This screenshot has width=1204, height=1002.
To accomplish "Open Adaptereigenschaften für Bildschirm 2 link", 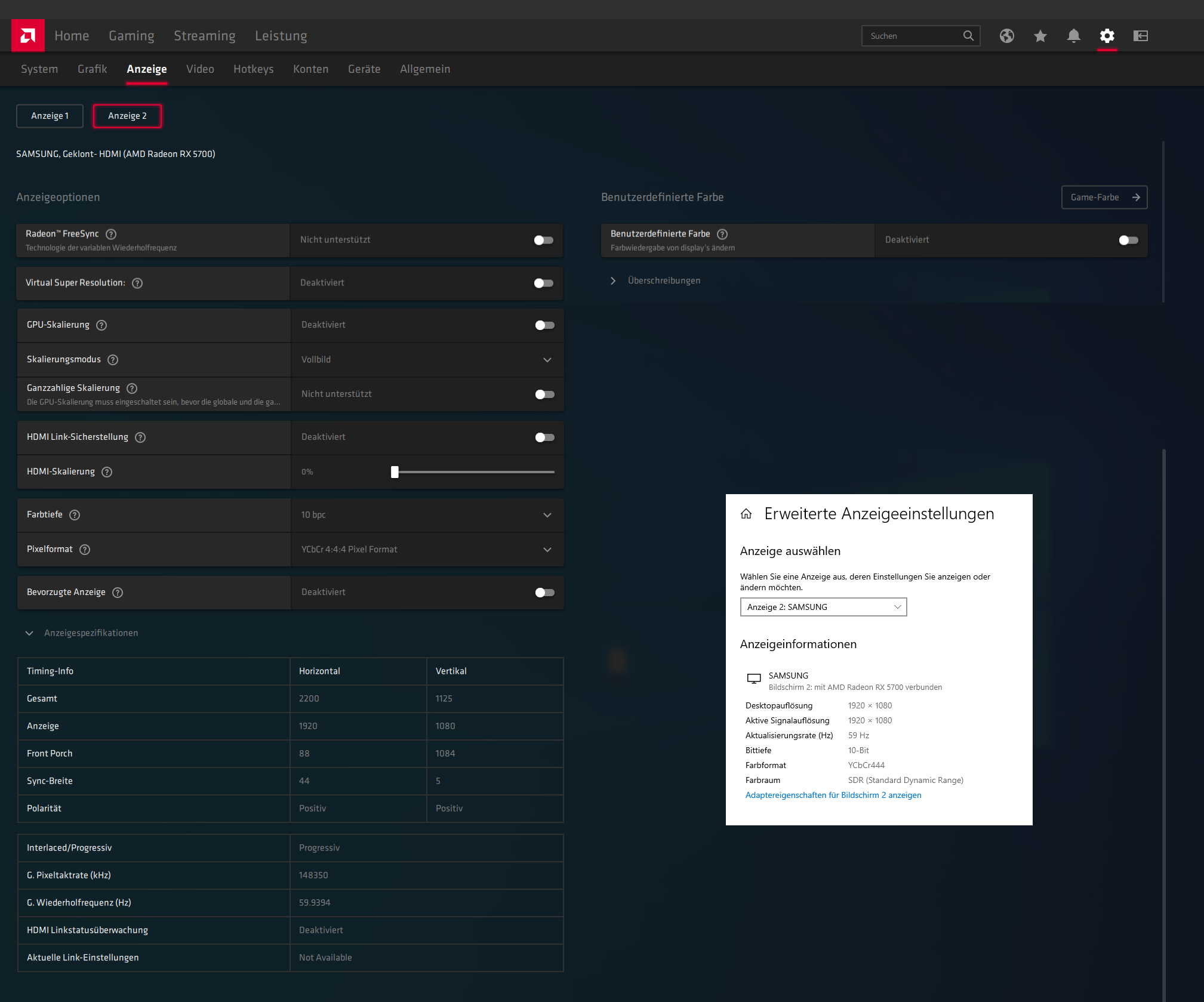I will click(833, 795).
